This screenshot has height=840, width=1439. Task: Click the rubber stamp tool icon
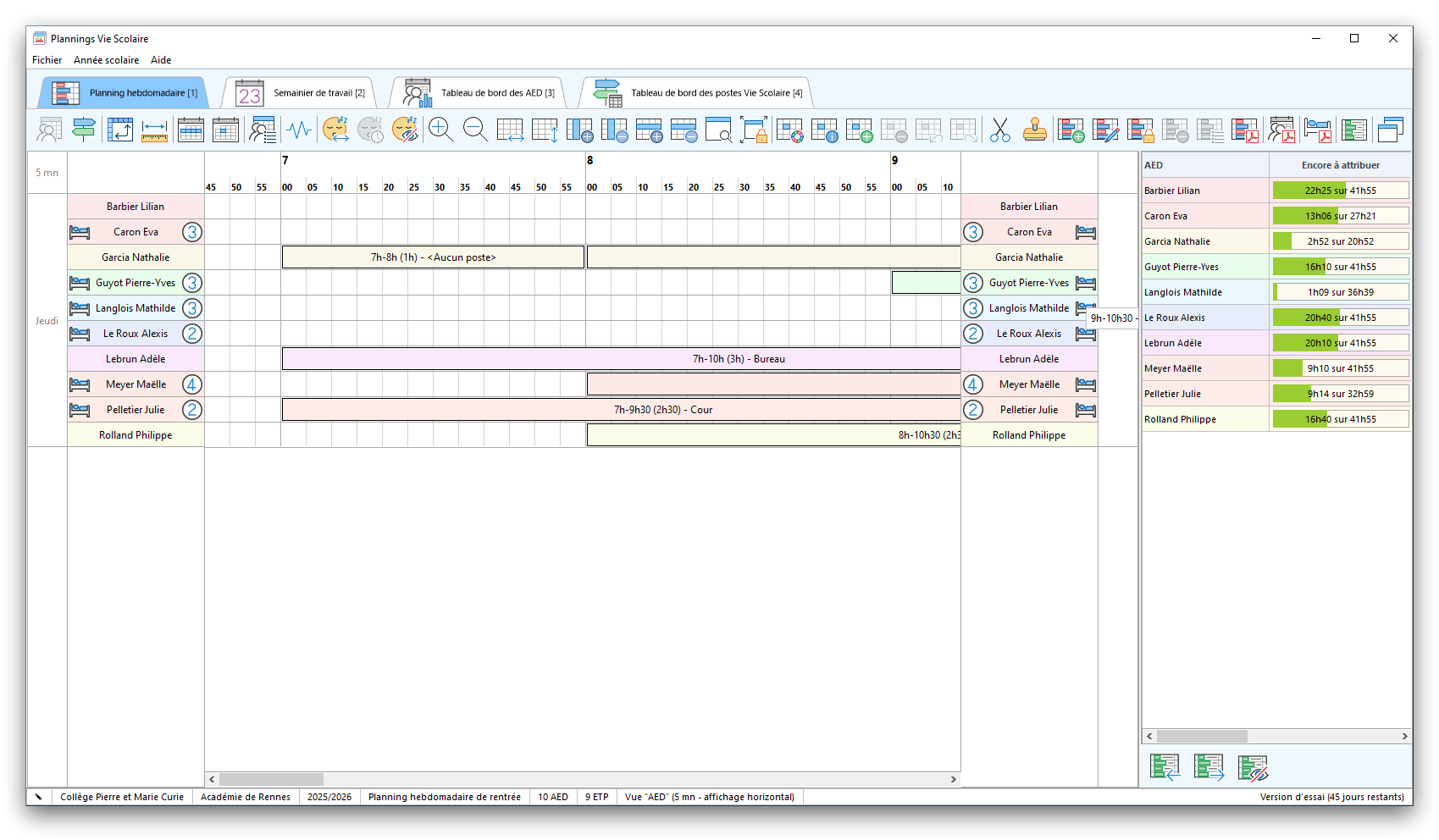click(1034, 130)
